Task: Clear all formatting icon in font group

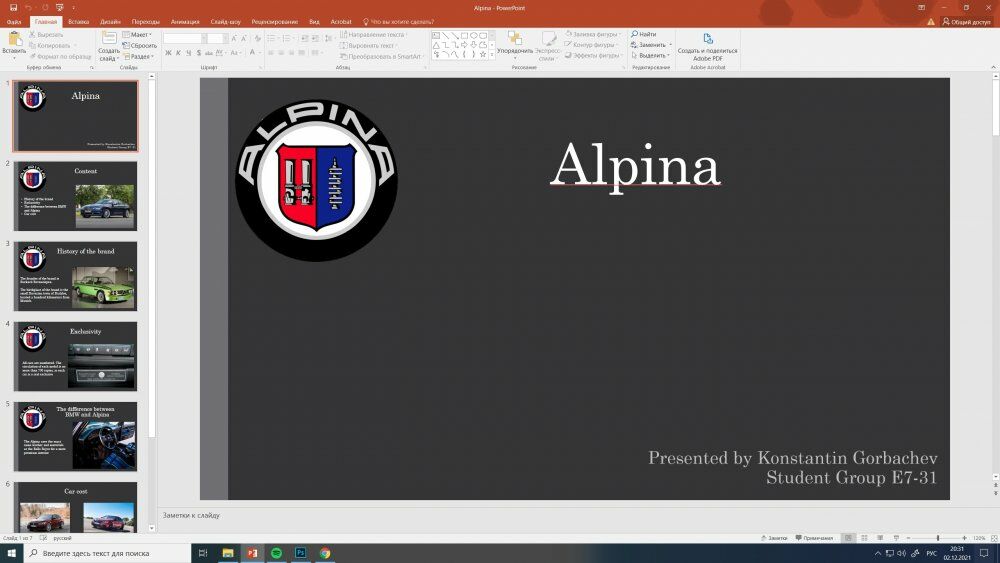Action: [258, 39]
